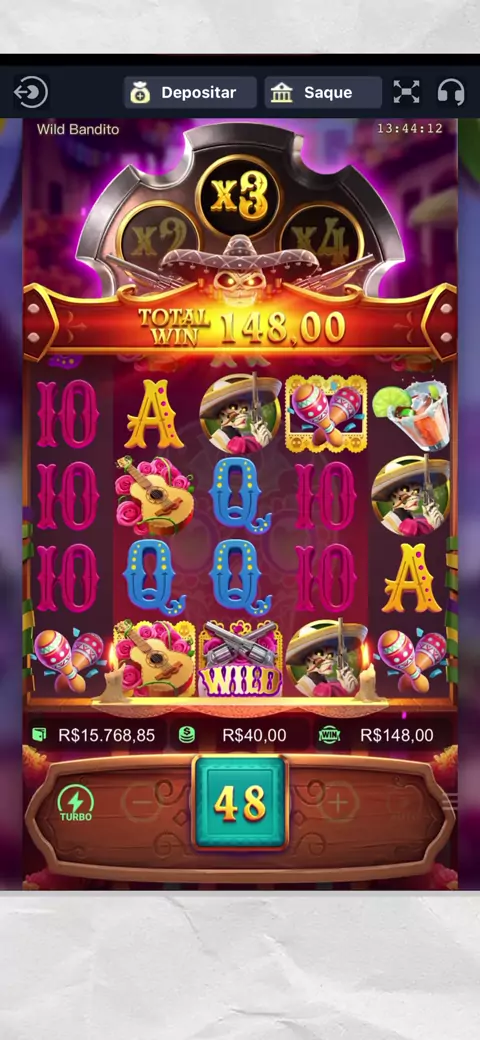Decrease bet with the minus button
The width and height of the screenshot is (480, 1040).
[141, 803]
